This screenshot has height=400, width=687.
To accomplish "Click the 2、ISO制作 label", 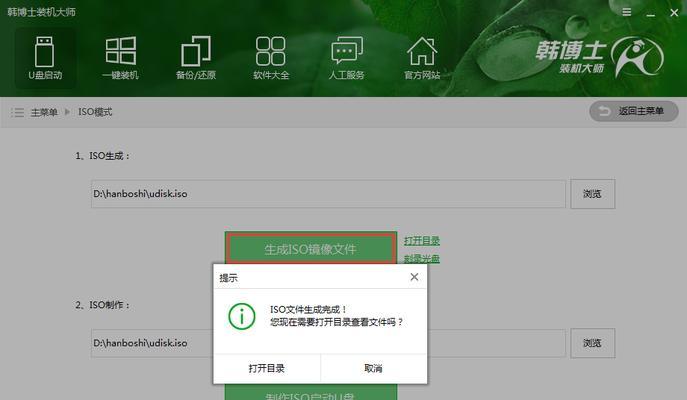I will [x=103, y=305].
